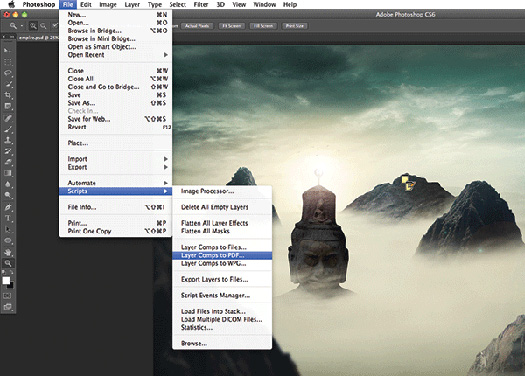Choose Browse in Bridge
525x376 pixels.
[115, 30]
